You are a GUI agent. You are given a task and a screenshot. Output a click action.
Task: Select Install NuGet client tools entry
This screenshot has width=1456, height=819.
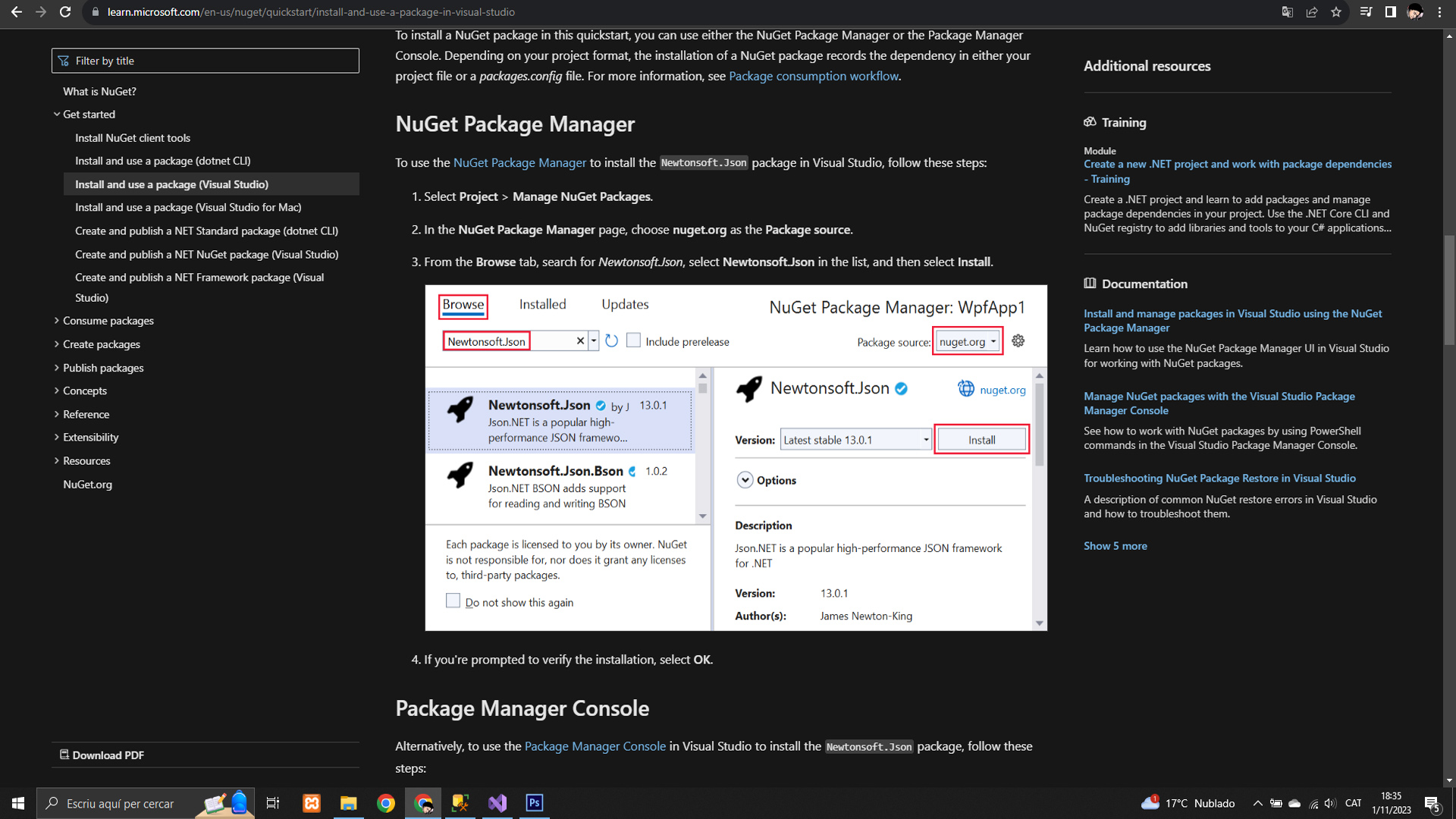coord(133,138)
